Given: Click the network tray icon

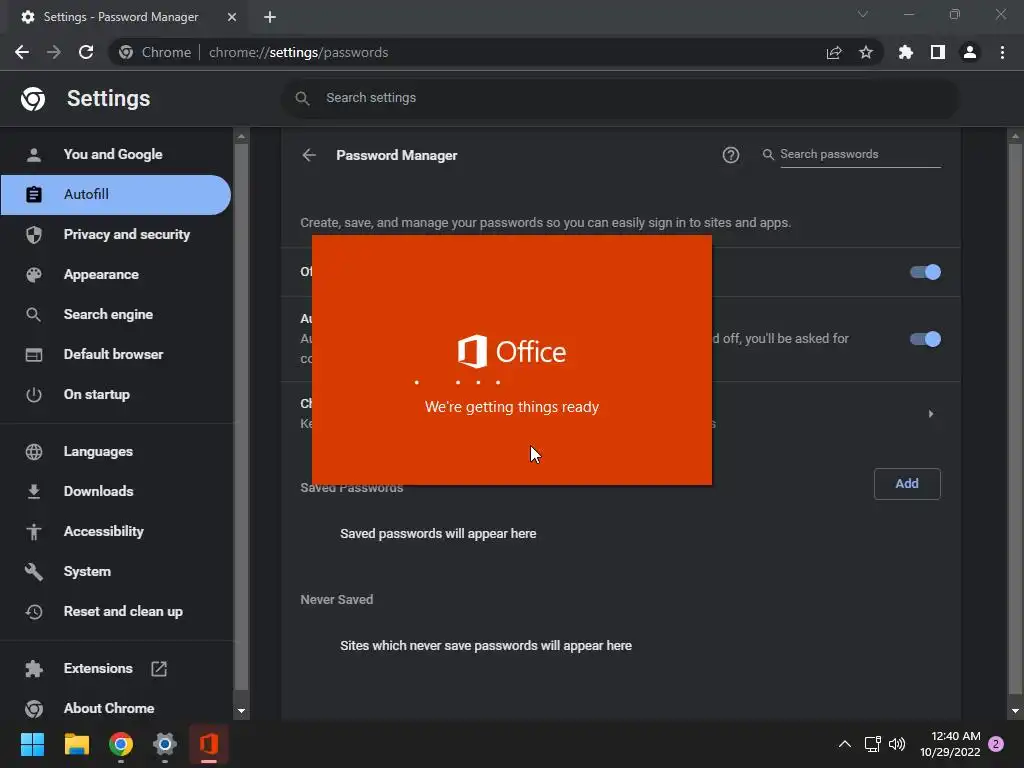Looking at the screenshot, I should pyautogui.click(x=872, y=744).
